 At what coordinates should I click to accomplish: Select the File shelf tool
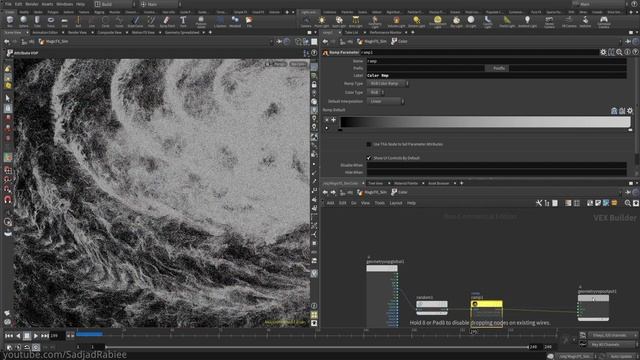[249, 21]
